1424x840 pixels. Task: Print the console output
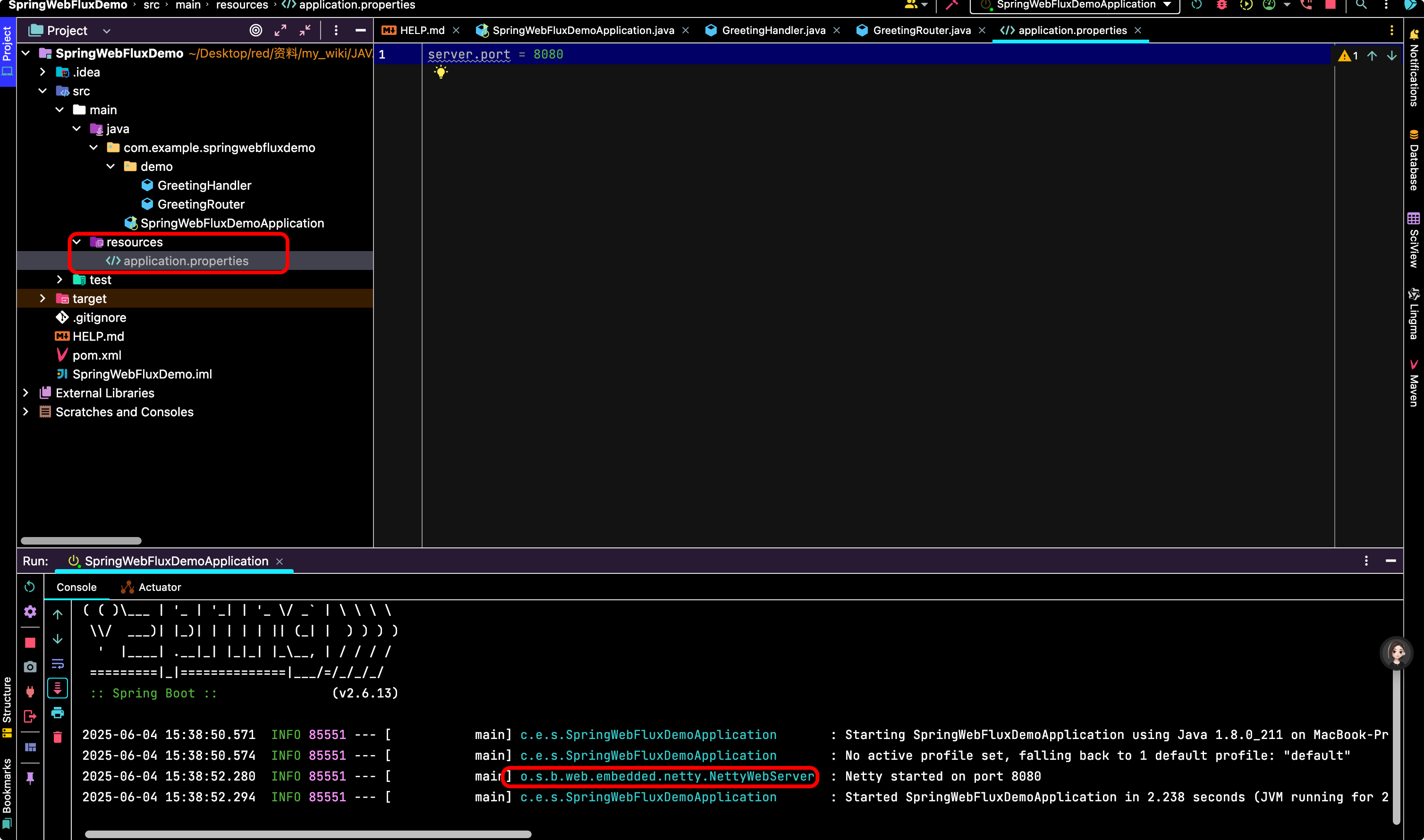(58, 713)
